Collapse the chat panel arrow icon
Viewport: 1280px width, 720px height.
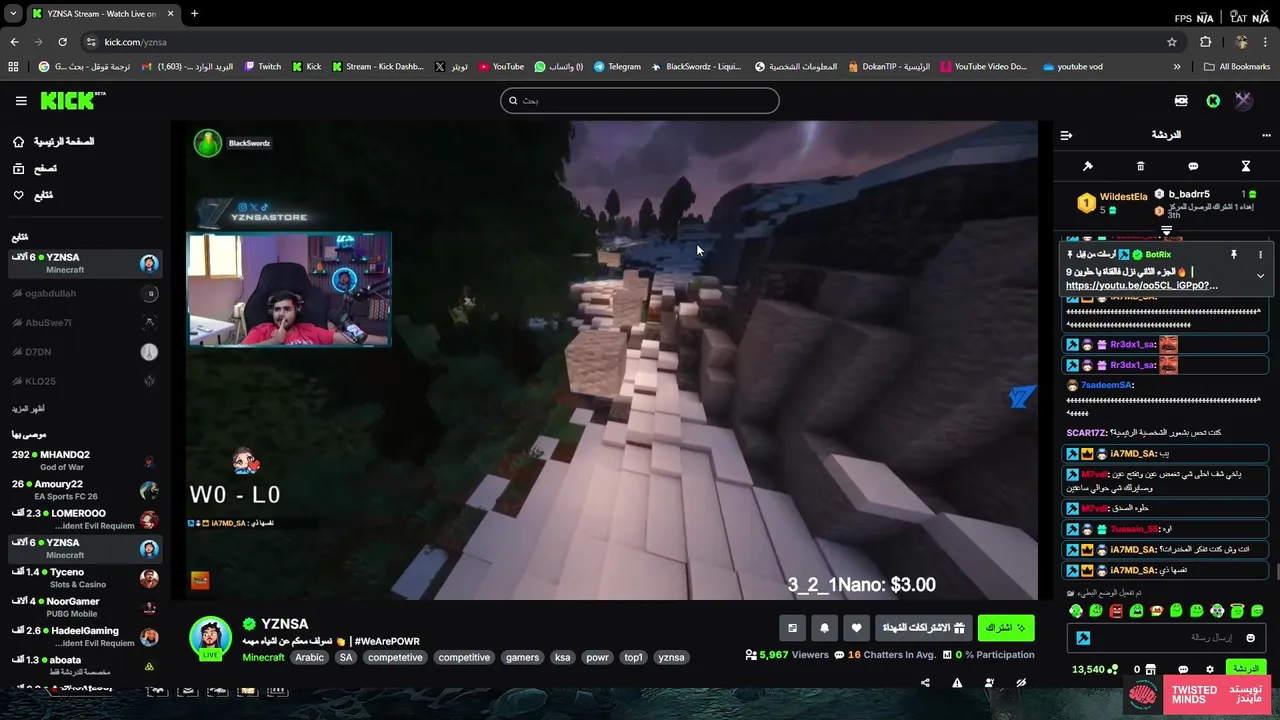[x=1066, y=135]
